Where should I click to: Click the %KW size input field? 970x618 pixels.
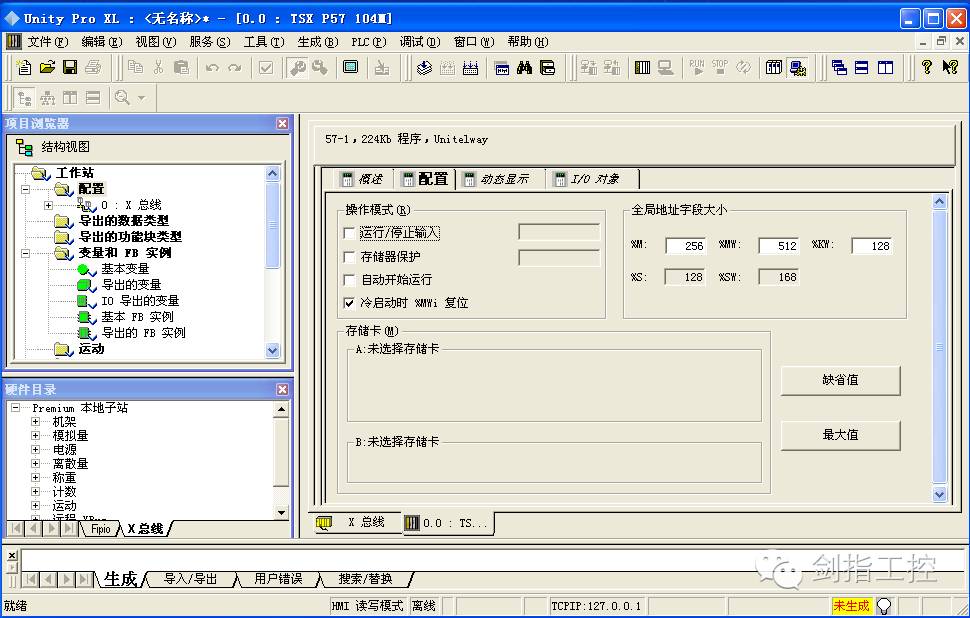(x=872, y=246)
